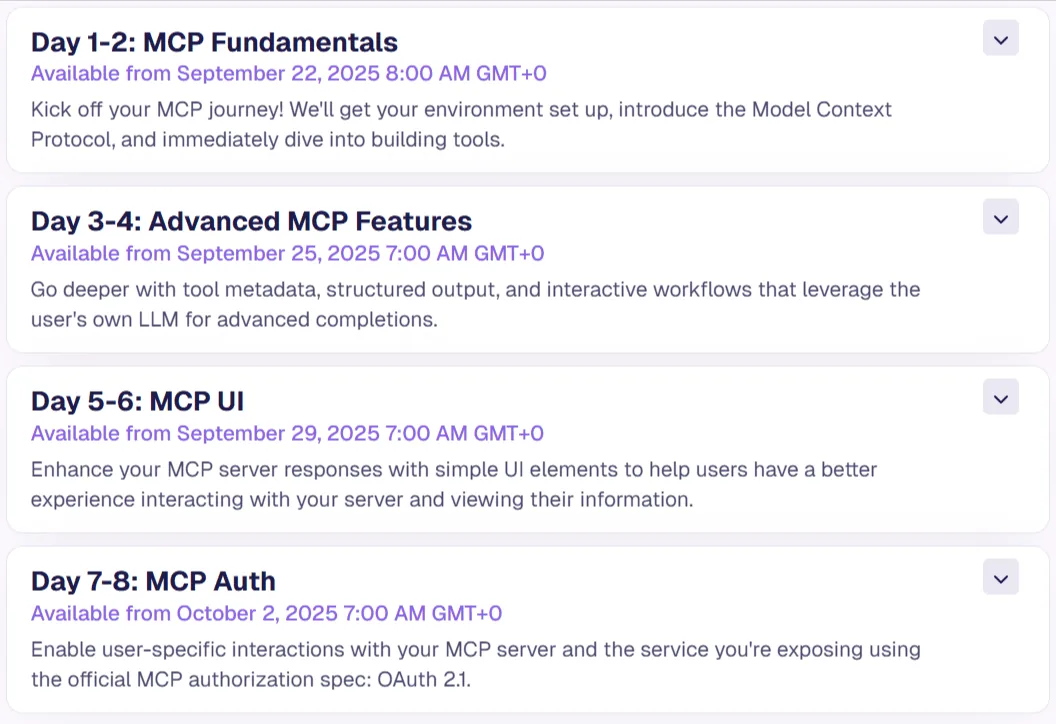Expand the Day 5-6 MCP UI chevron

tap(1001, 397)
